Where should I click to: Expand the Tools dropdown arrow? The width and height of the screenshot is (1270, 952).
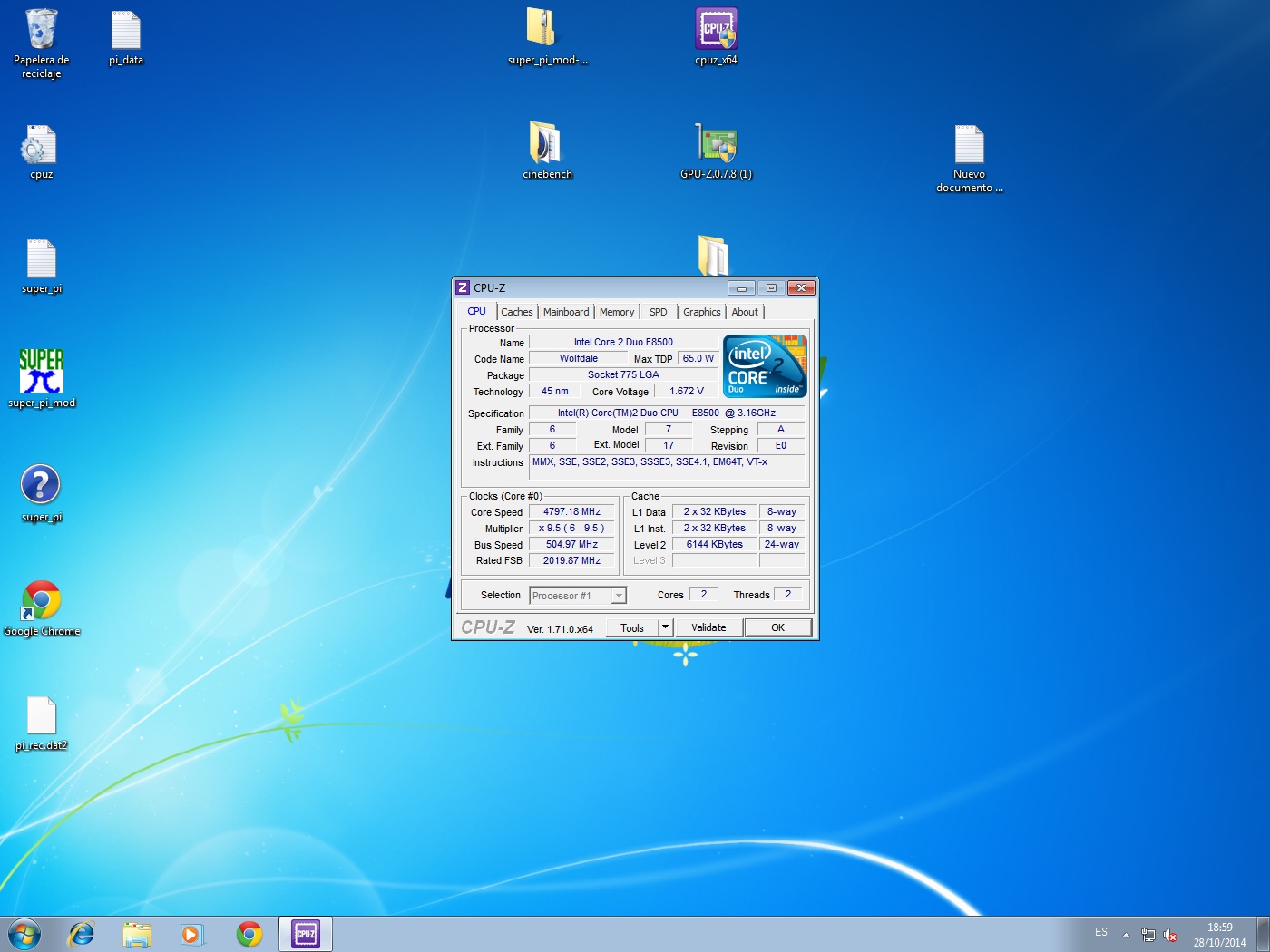665,627
